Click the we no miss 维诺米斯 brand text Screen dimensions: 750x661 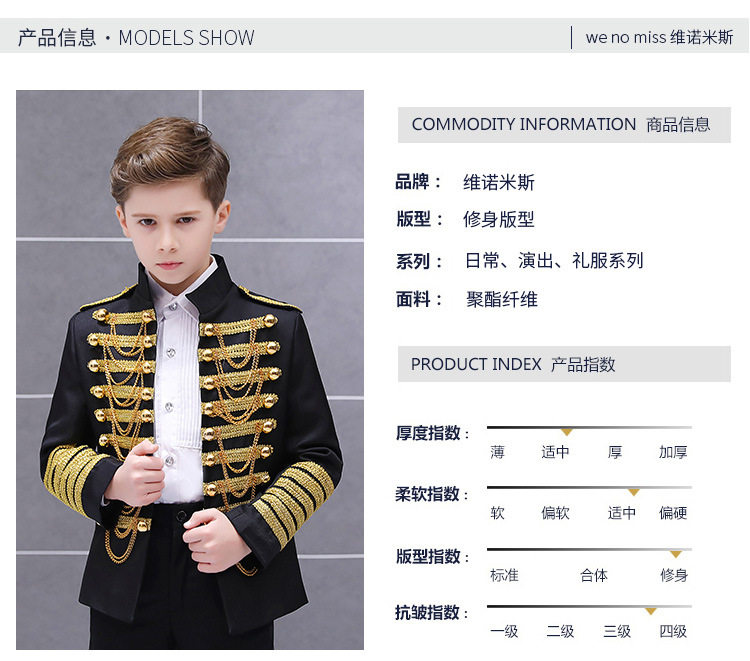659,37
